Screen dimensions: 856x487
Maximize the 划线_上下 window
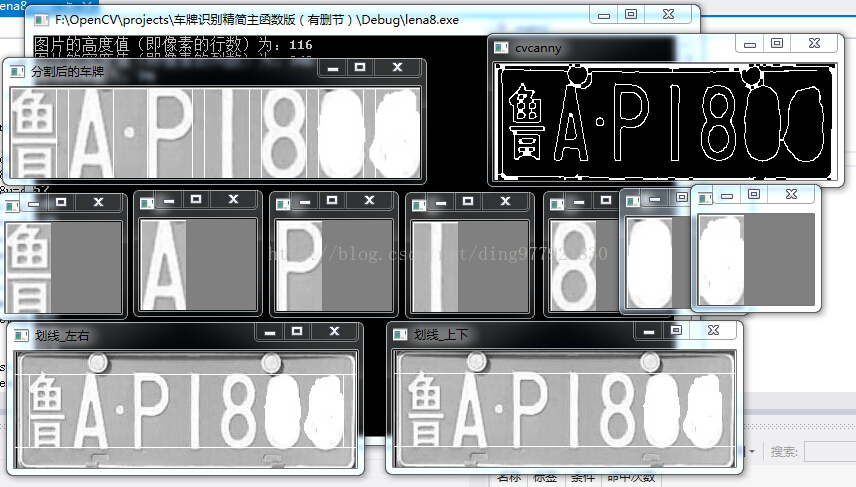point(676,330)
